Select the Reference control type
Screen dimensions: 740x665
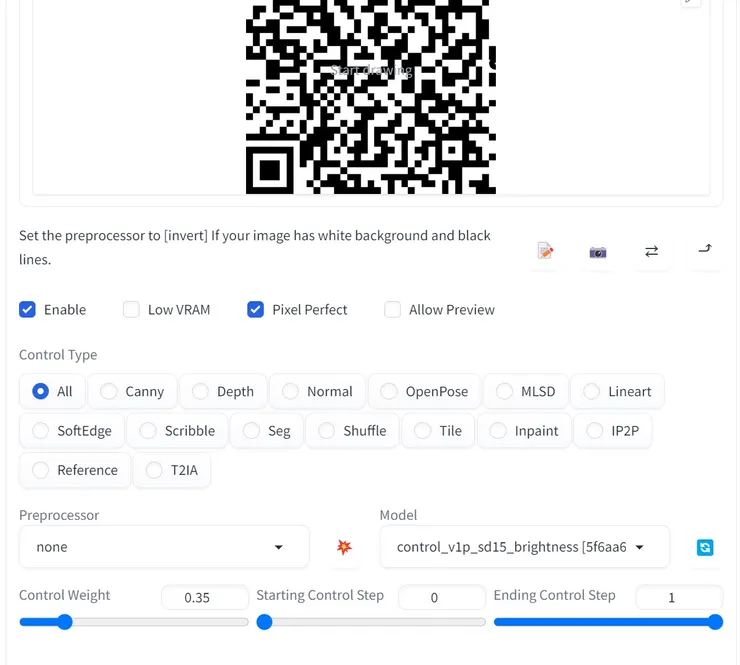pos(75,470)
